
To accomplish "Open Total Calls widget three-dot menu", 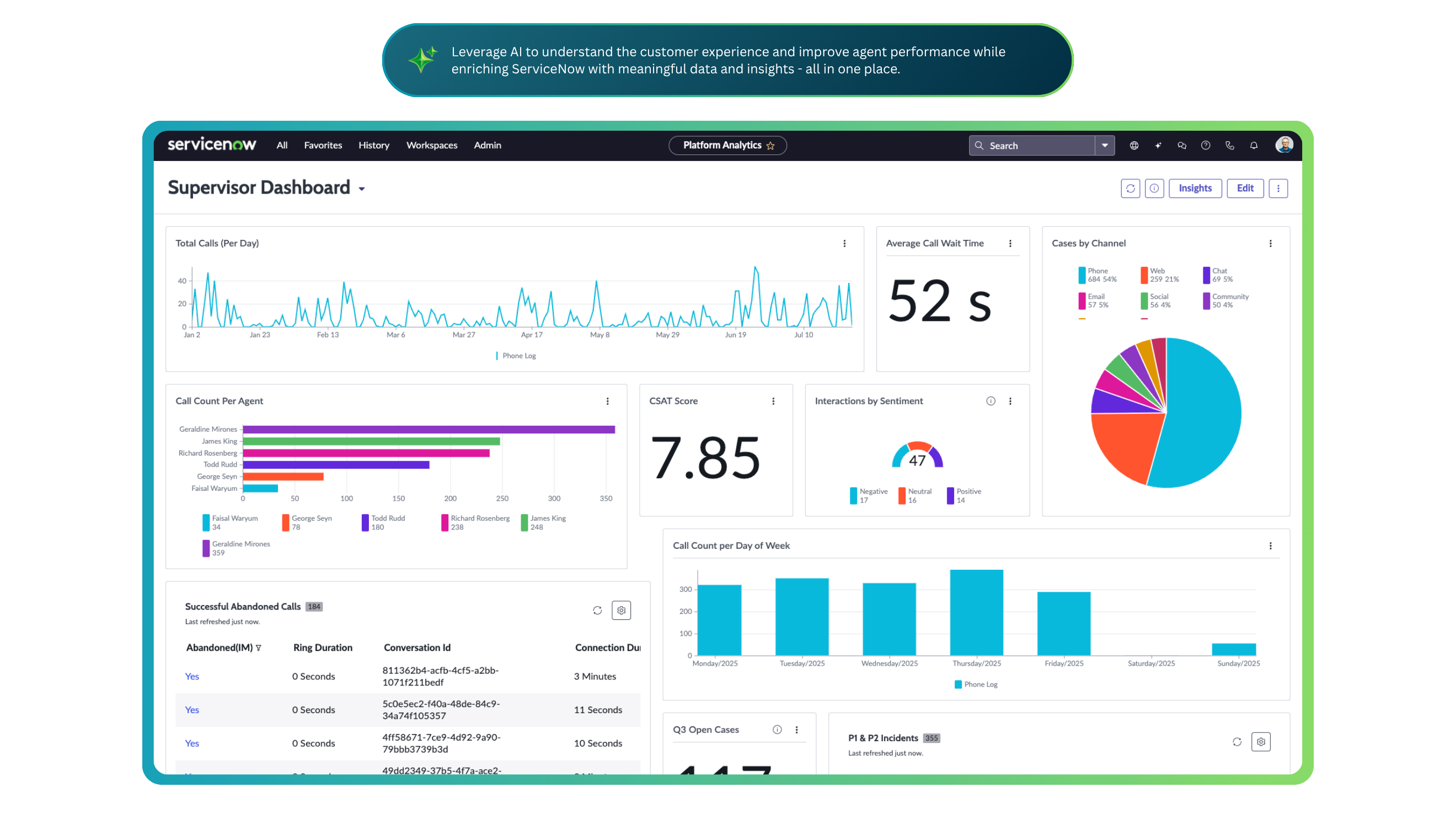I will pyautogui.click(x=844, y=244).
